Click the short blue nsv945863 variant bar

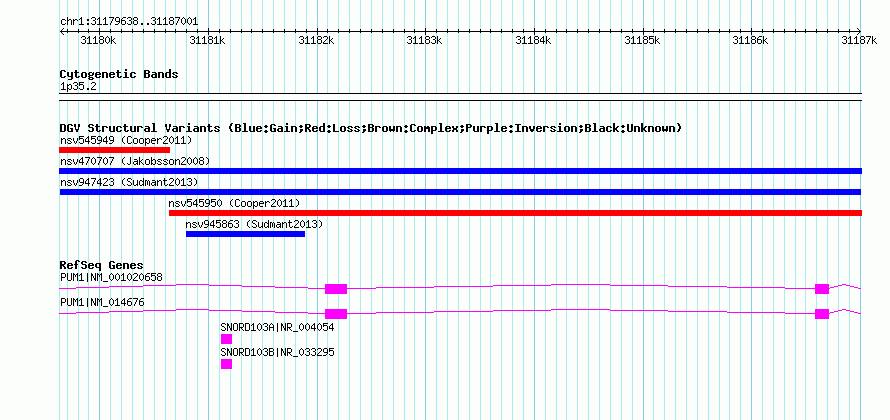(x=245, y=234)
